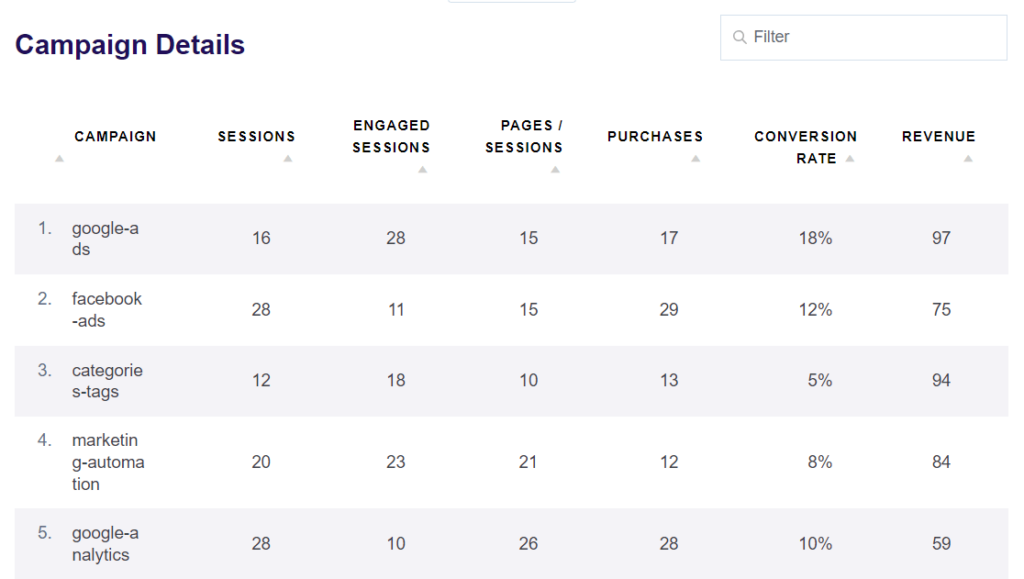Click sort arrow under Engaged Sessions
Image resolution: width=1024 pixels, height=579 pixels.
[x=422, y=170]
